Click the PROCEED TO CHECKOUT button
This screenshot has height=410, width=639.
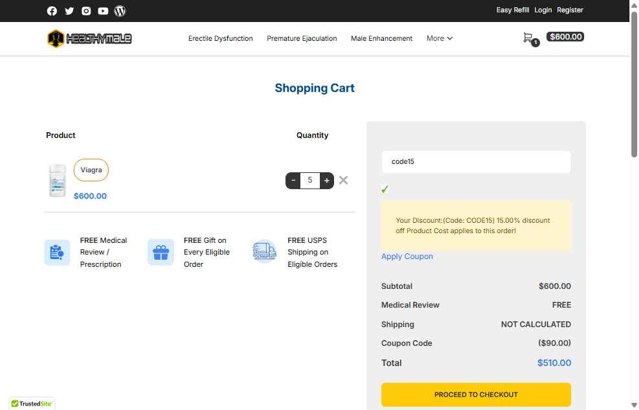[476, 395]
